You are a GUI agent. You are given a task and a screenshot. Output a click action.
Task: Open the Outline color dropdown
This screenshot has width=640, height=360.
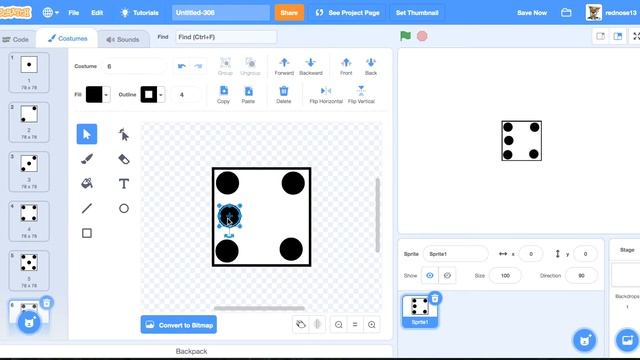(x=161, y=95)
